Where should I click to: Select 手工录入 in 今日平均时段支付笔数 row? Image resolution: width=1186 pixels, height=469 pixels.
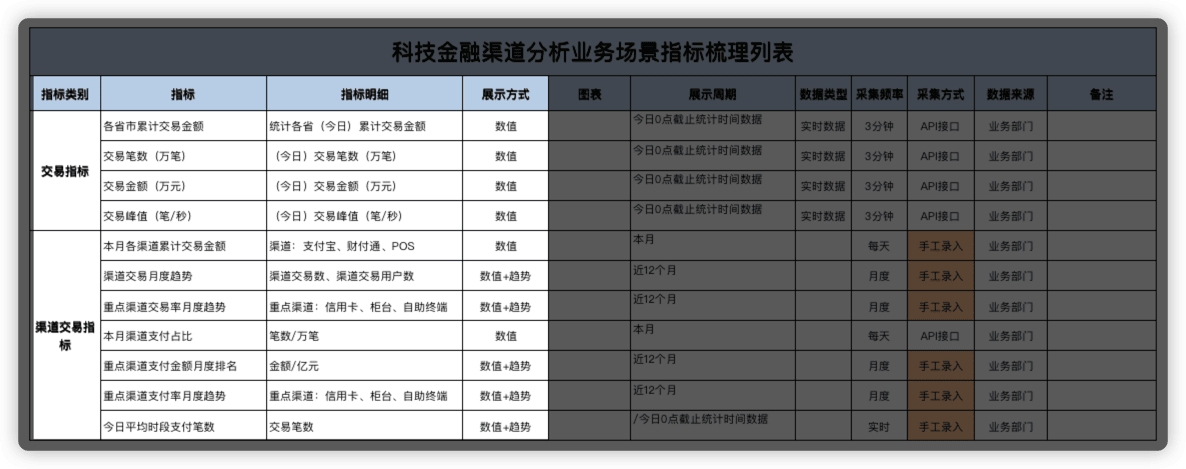coord(941,426)
